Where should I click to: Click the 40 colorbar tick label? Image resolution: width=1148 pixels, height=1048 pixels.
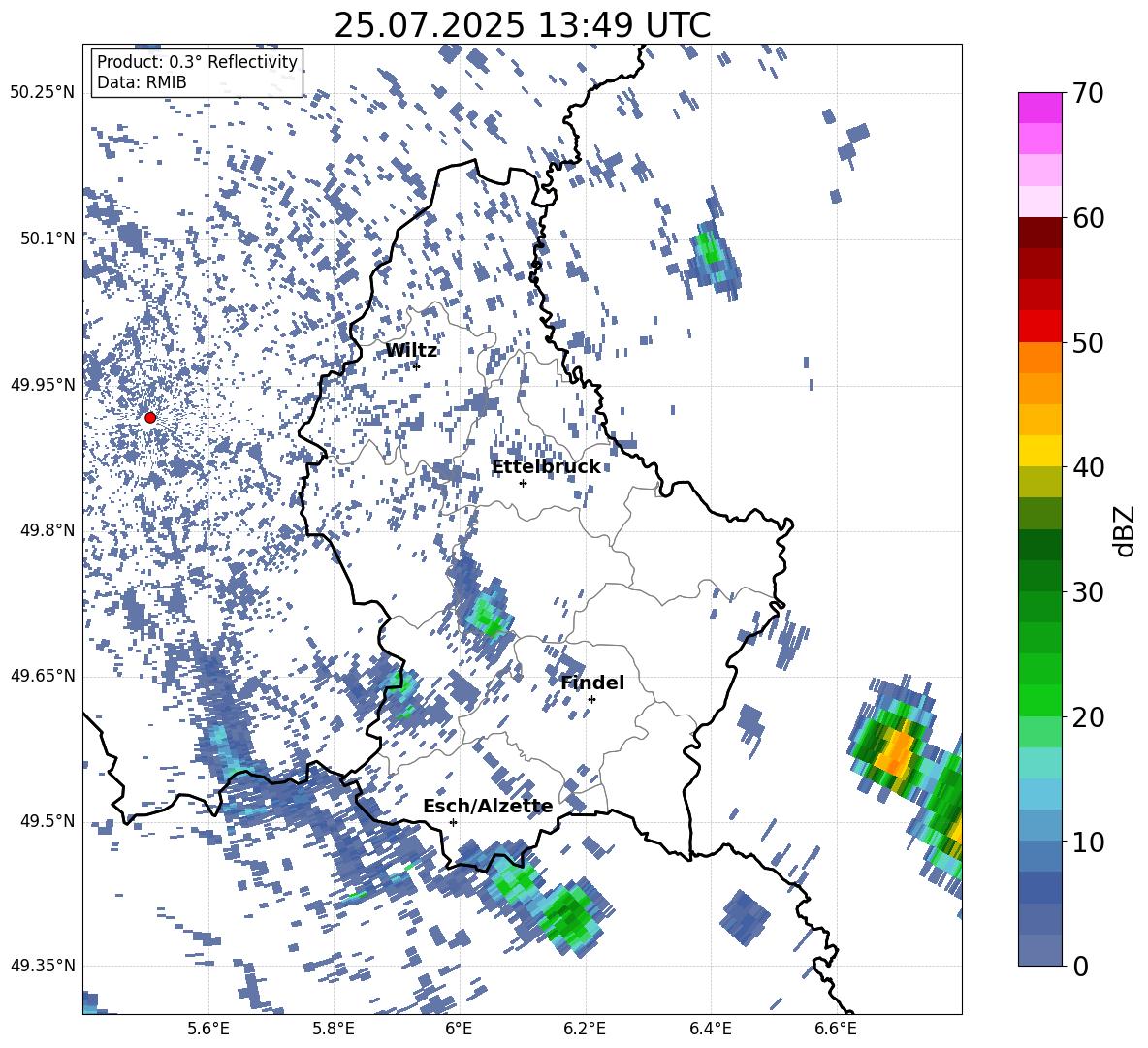click(x=1089, y=467)
